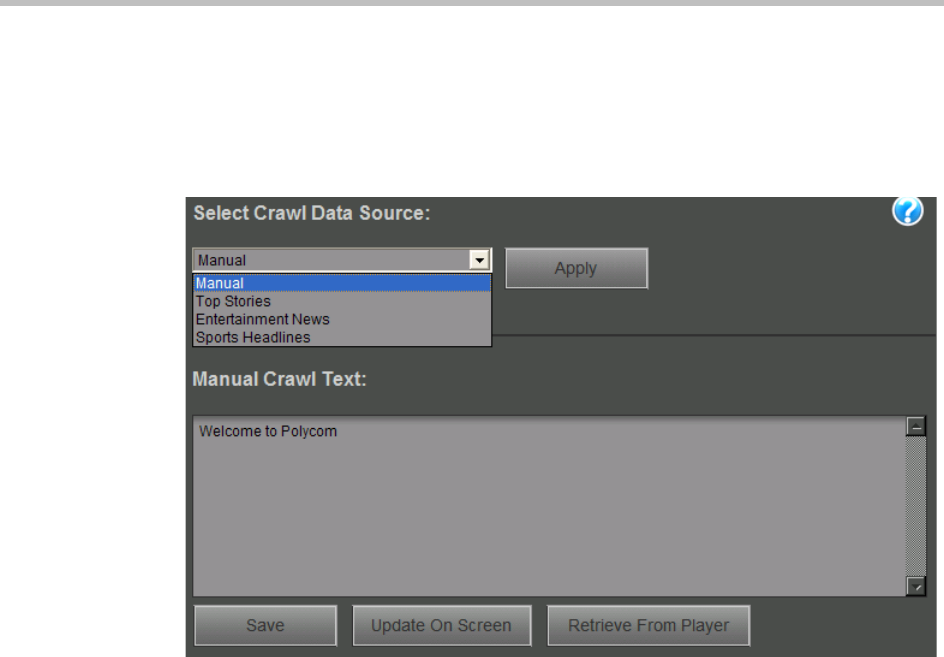Click the data source combo box showing Manual
This screenshot has height=657, width=944.
click(x=330, y=260)
